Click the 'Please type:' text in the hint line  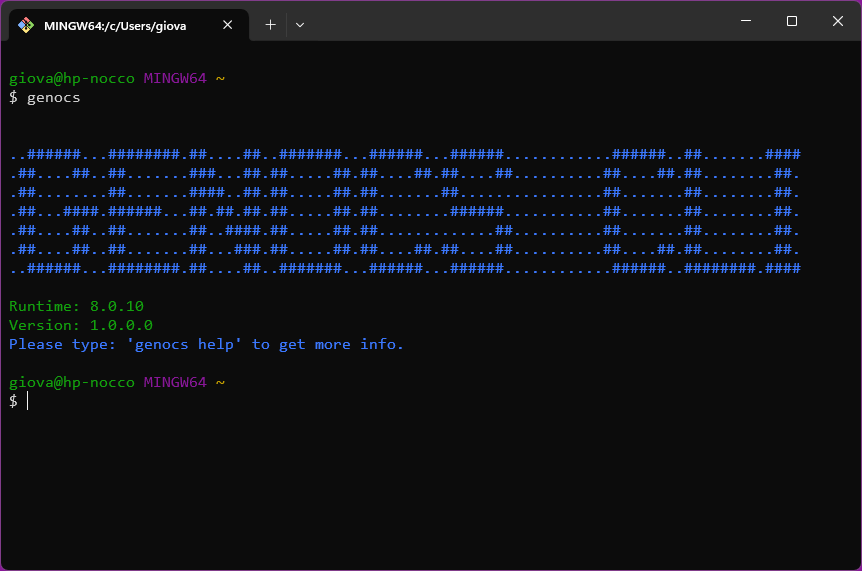(x=62, y=344)
